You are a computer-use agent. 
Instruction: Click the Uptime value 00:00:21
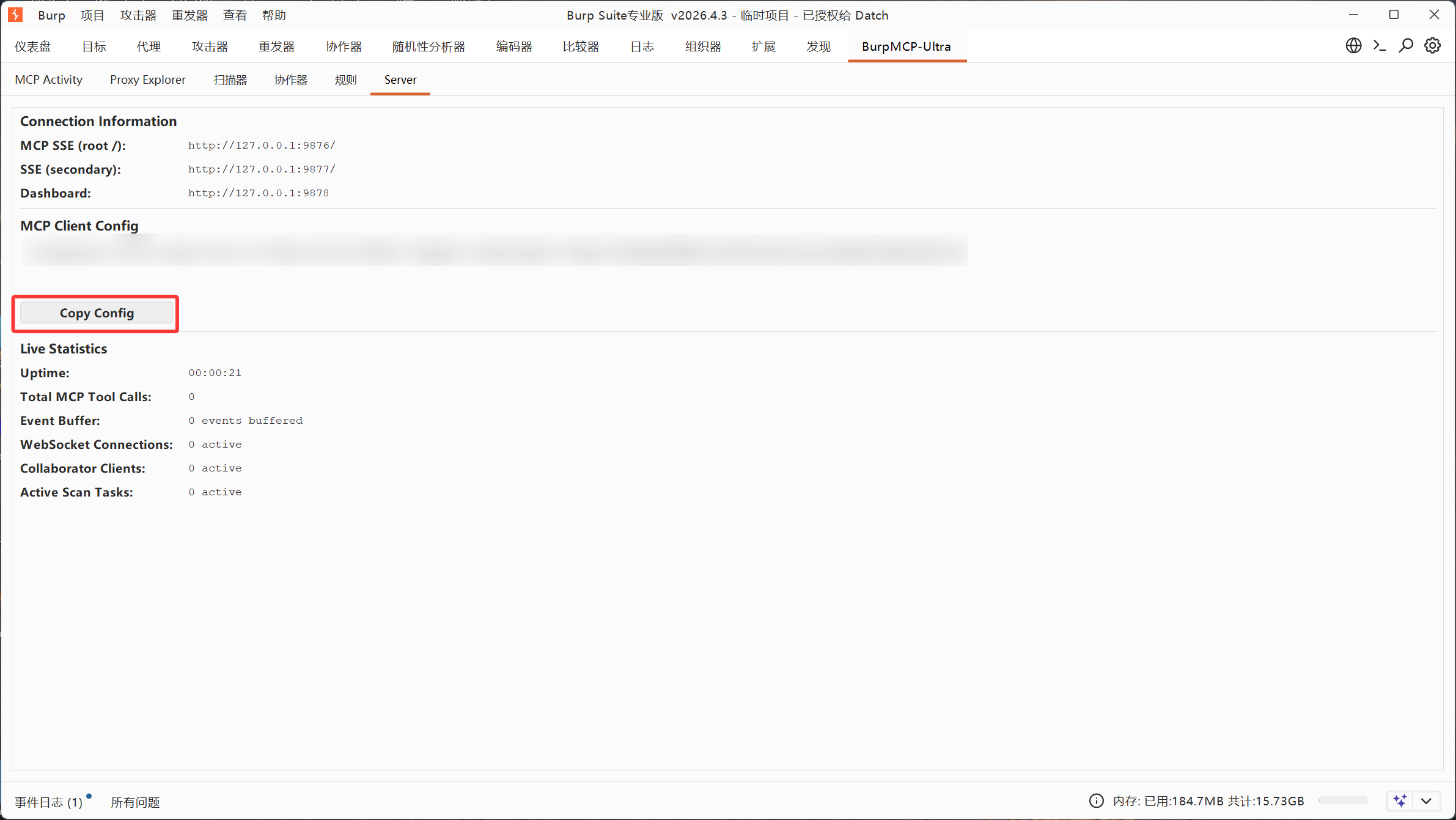[x=215, y=373]
